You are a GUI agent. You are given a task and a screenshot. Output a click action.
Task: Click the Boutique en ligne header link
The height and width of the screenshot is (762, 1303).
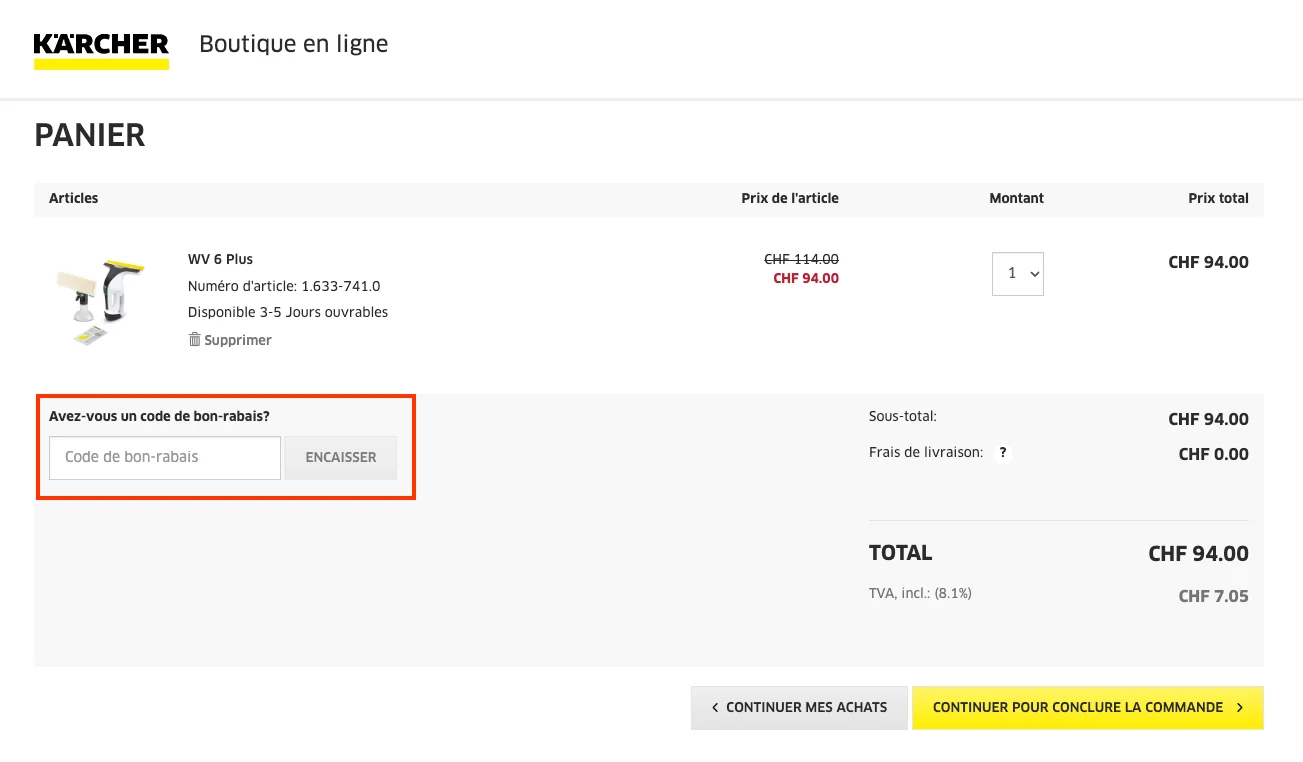click(293, 43)
